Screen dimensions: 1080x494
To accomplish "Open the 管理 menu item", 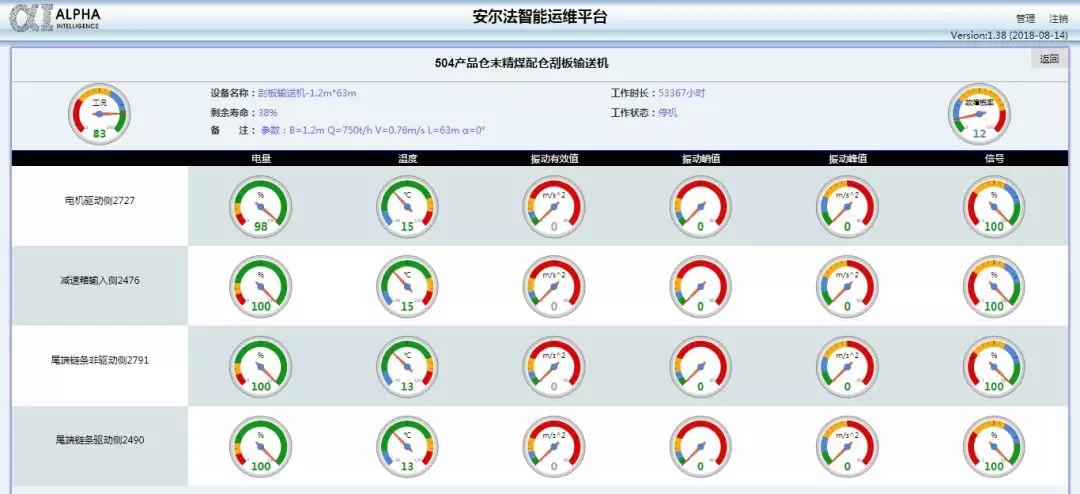I will click(x=1025, y=19).
